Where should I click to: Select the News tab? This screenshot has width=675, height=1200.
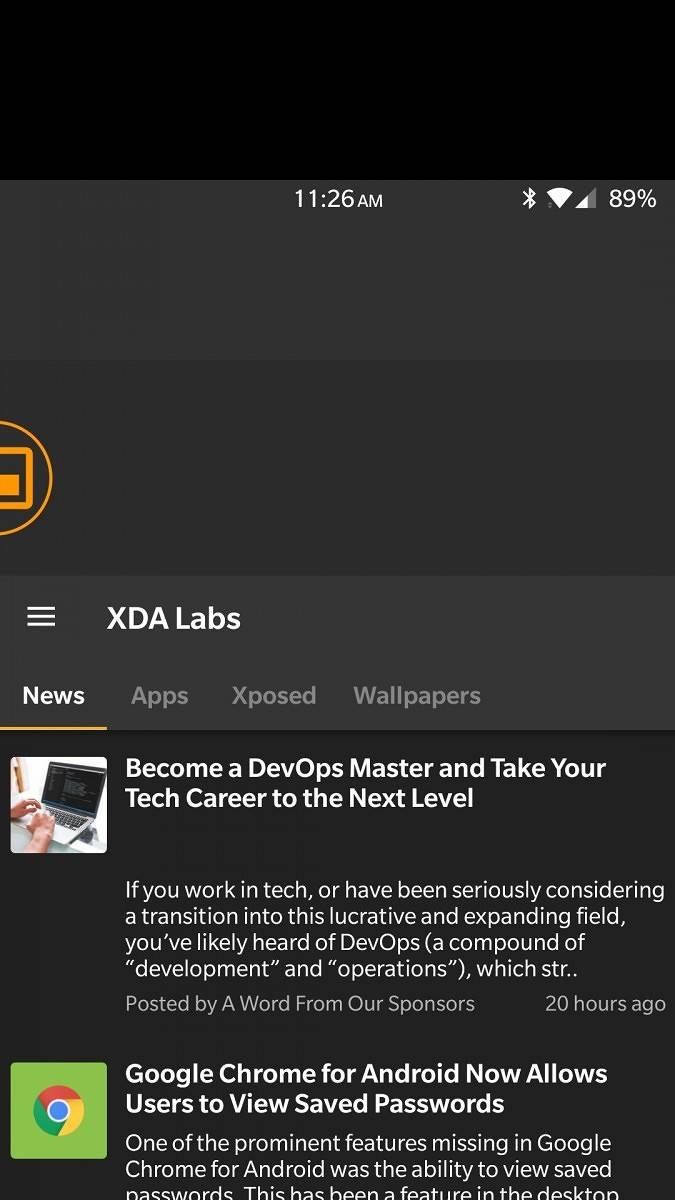tap(54, 695)
